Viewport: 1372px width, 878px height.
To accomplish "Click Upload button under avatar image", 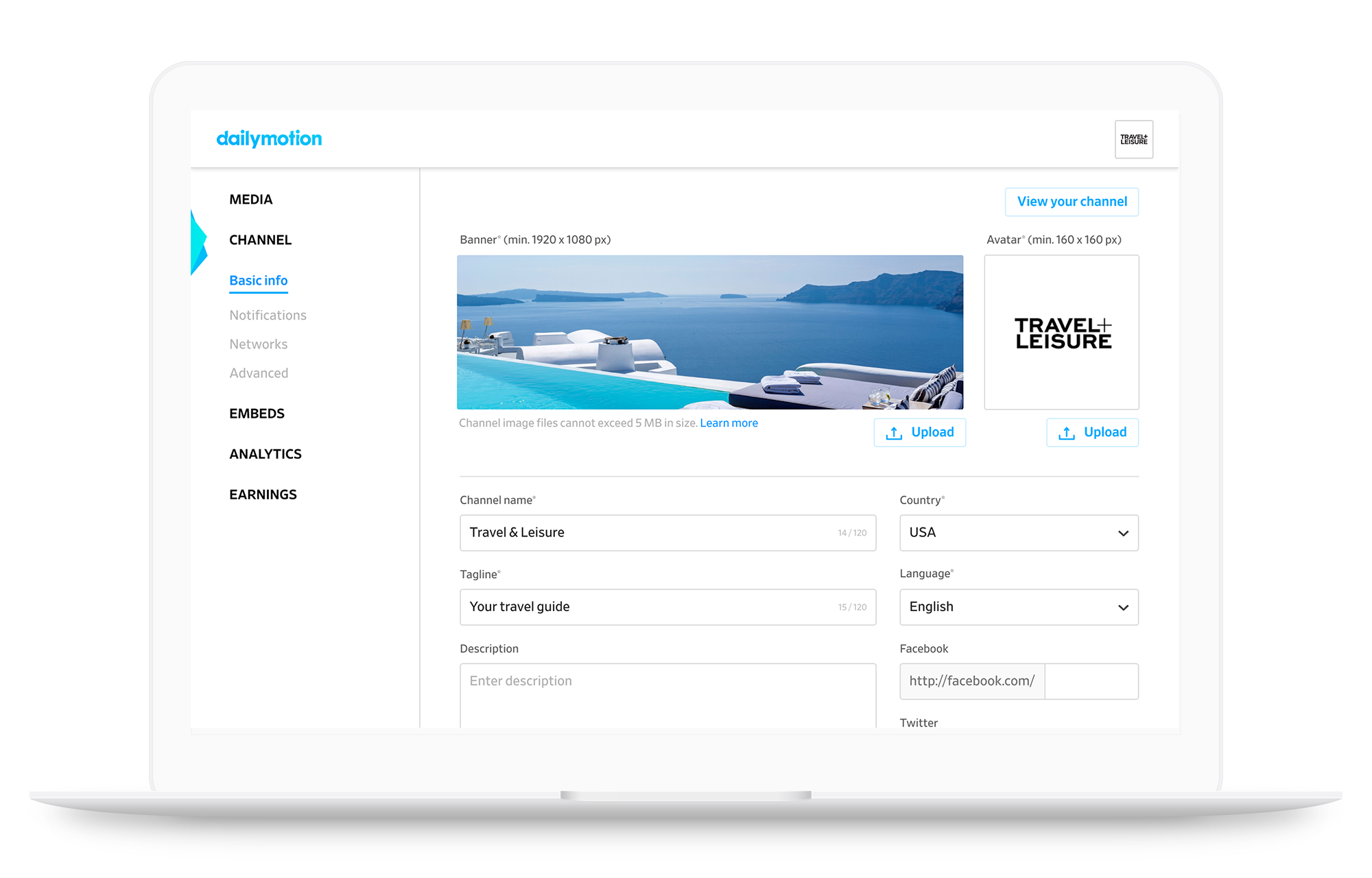I will 1092,432.
